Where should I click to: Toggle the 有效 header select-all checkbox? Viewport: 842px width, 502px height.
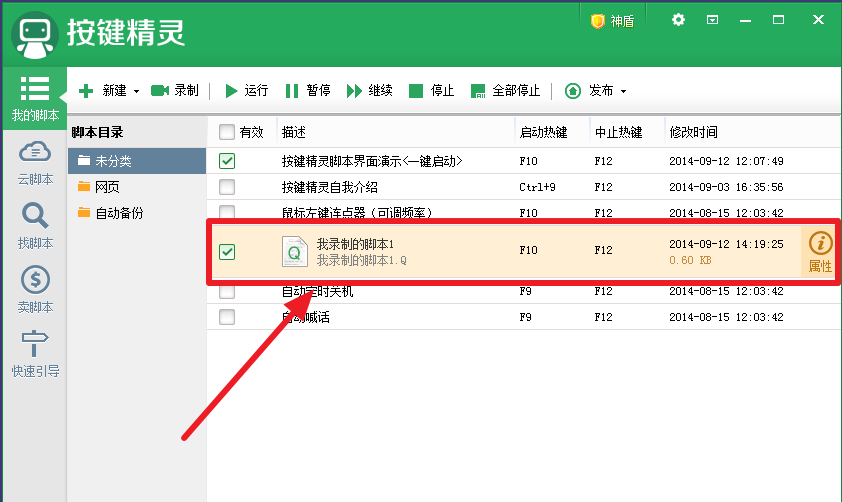pos(227,132)
